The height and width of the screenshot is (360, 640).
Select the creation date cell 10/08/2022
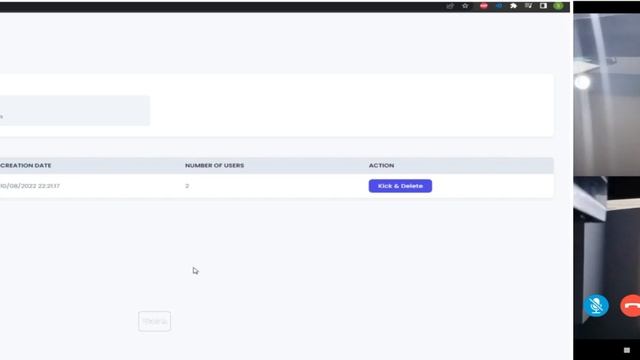30,186
